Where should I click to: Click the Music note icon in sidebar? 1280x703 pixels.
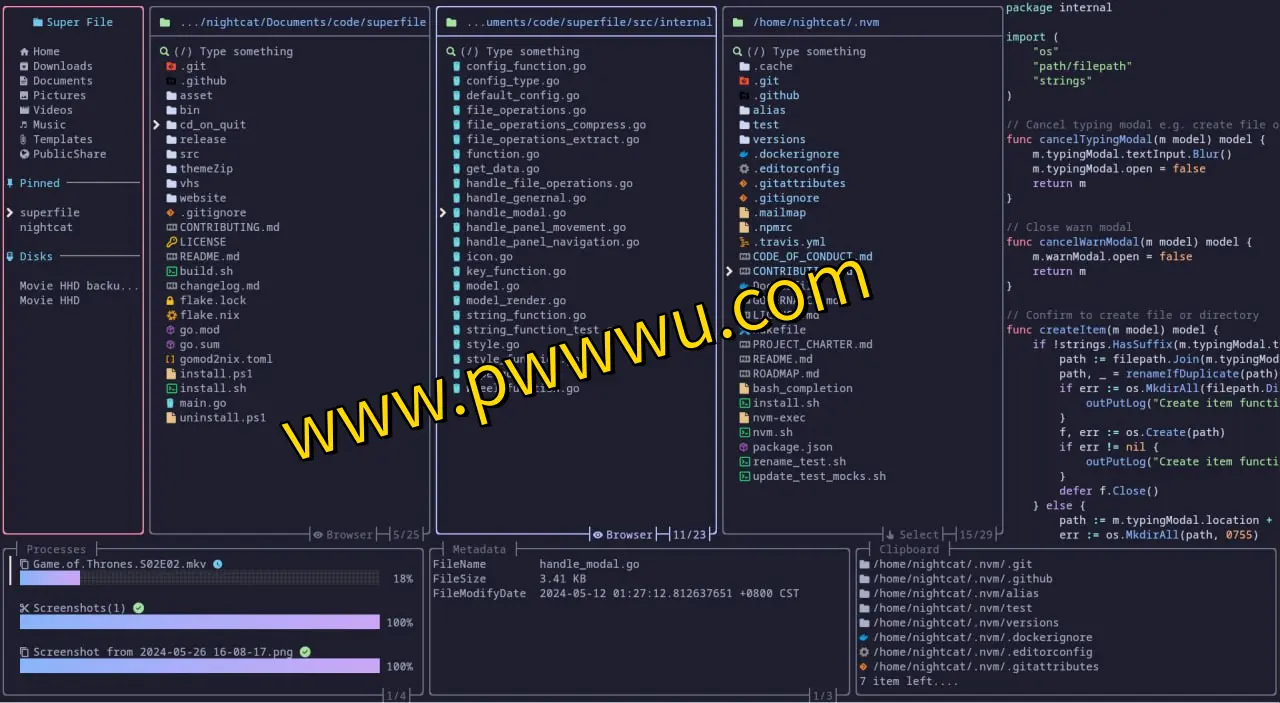click(24, 125)
